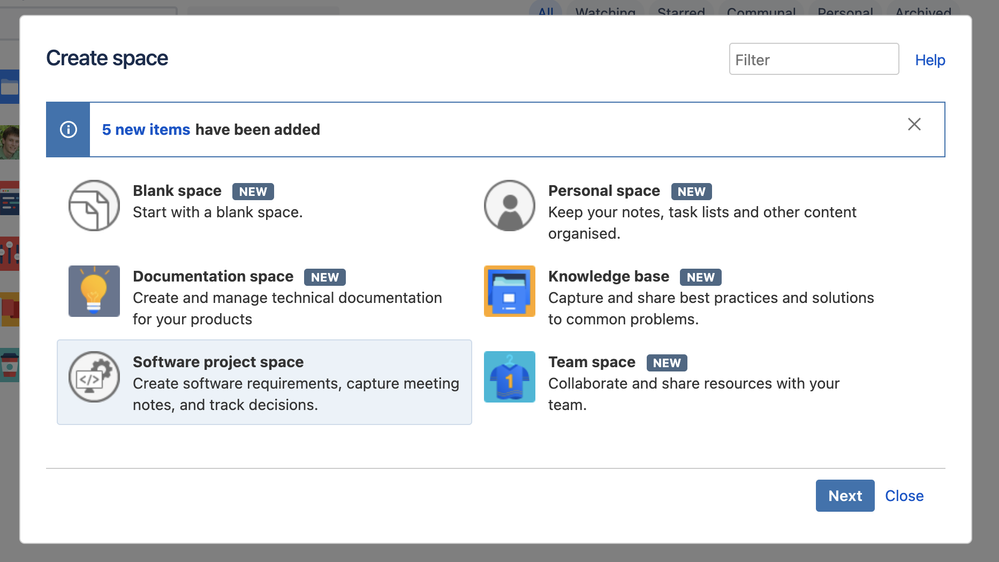Click the Personal space avatar icon
The height and width of the screenshot is (562, 999).
coord(509,205)
